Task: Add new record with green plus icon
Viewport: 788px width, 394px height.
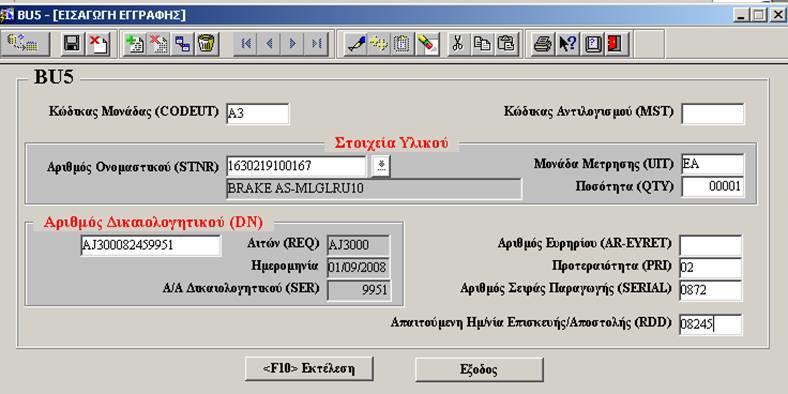Action: click(x=135, y=44)
